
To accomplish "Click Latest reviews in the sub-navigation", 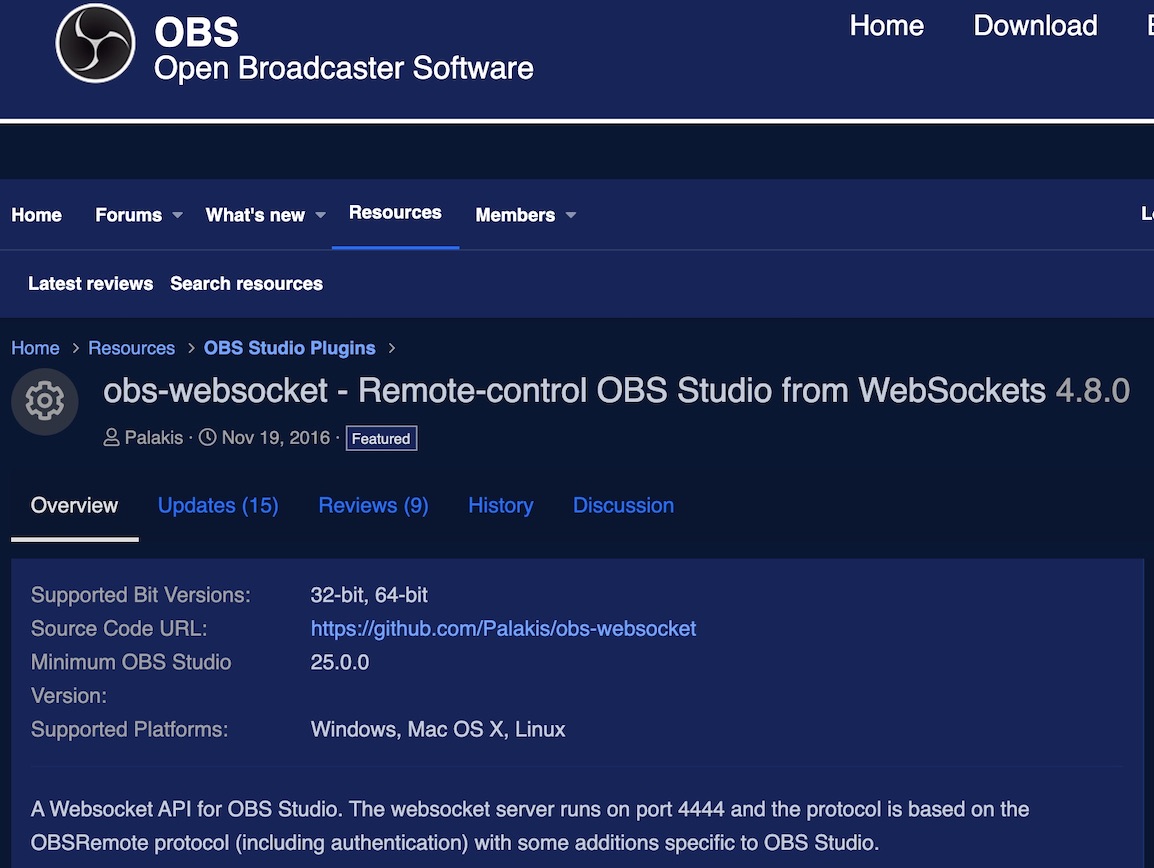I will [x=90, y=284].
